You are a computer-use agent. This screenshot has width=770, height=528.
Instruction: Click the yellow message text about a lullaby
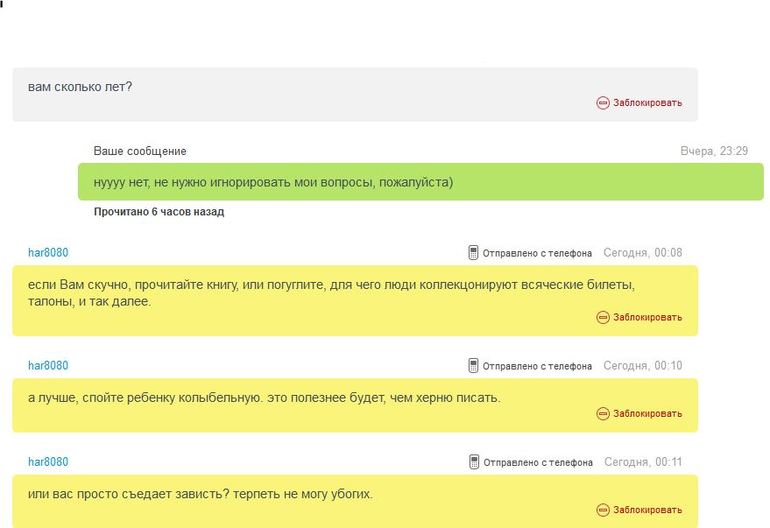click(264, 398)
